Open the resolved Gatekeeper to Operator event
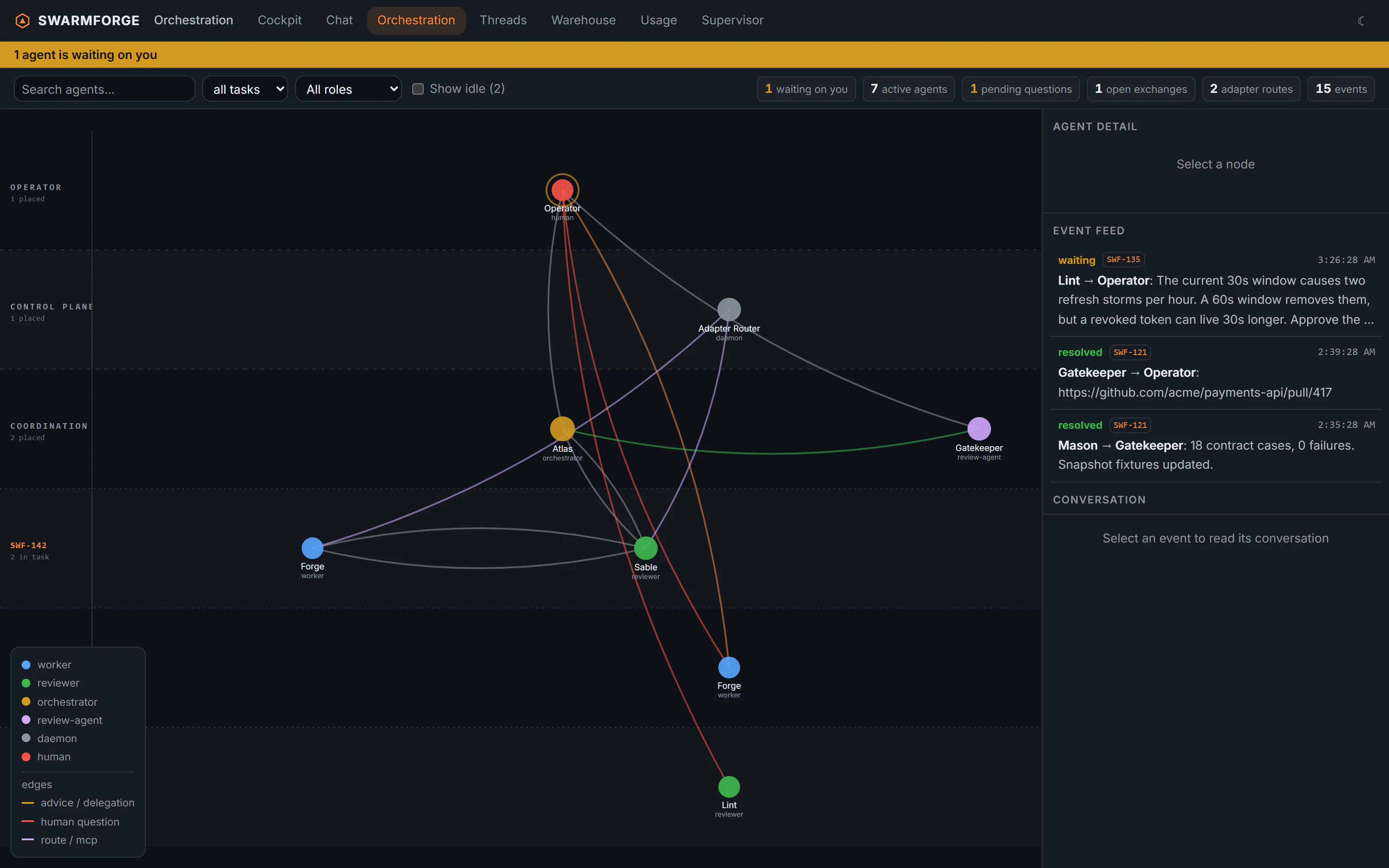The image size is (1389, 868). coord(1216,372)
